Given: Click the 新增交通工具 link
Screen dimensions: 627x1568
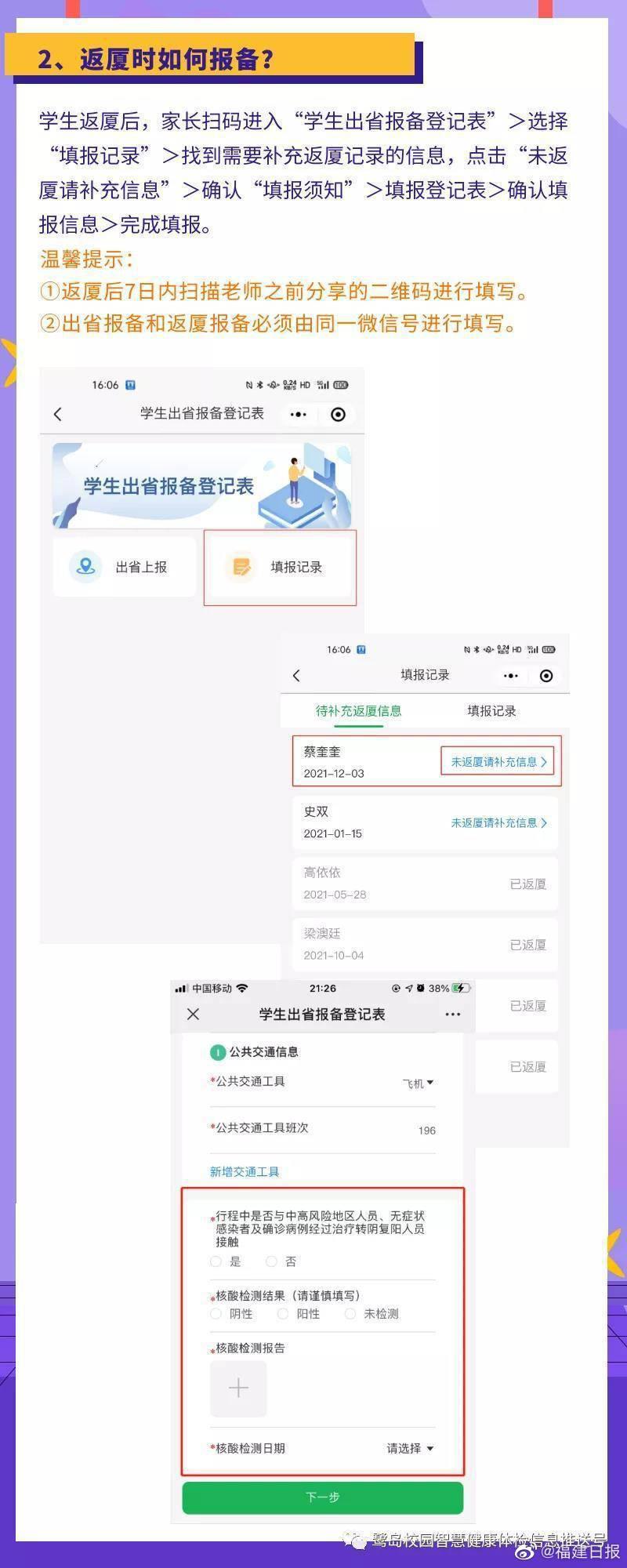Looking at the screenshot, I should [x=245, y=1171].
